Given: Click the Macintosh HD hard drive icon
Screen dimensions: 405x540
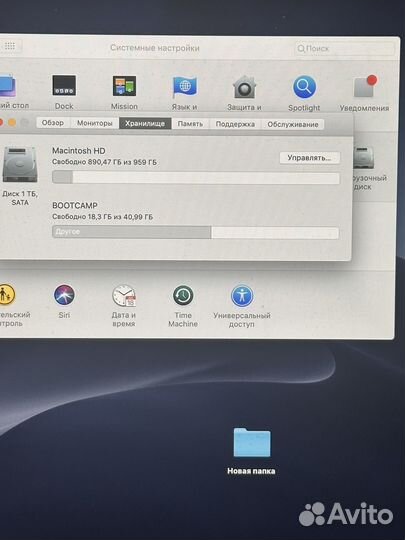Looking at the screenshot, I should [x=20, y=165].
